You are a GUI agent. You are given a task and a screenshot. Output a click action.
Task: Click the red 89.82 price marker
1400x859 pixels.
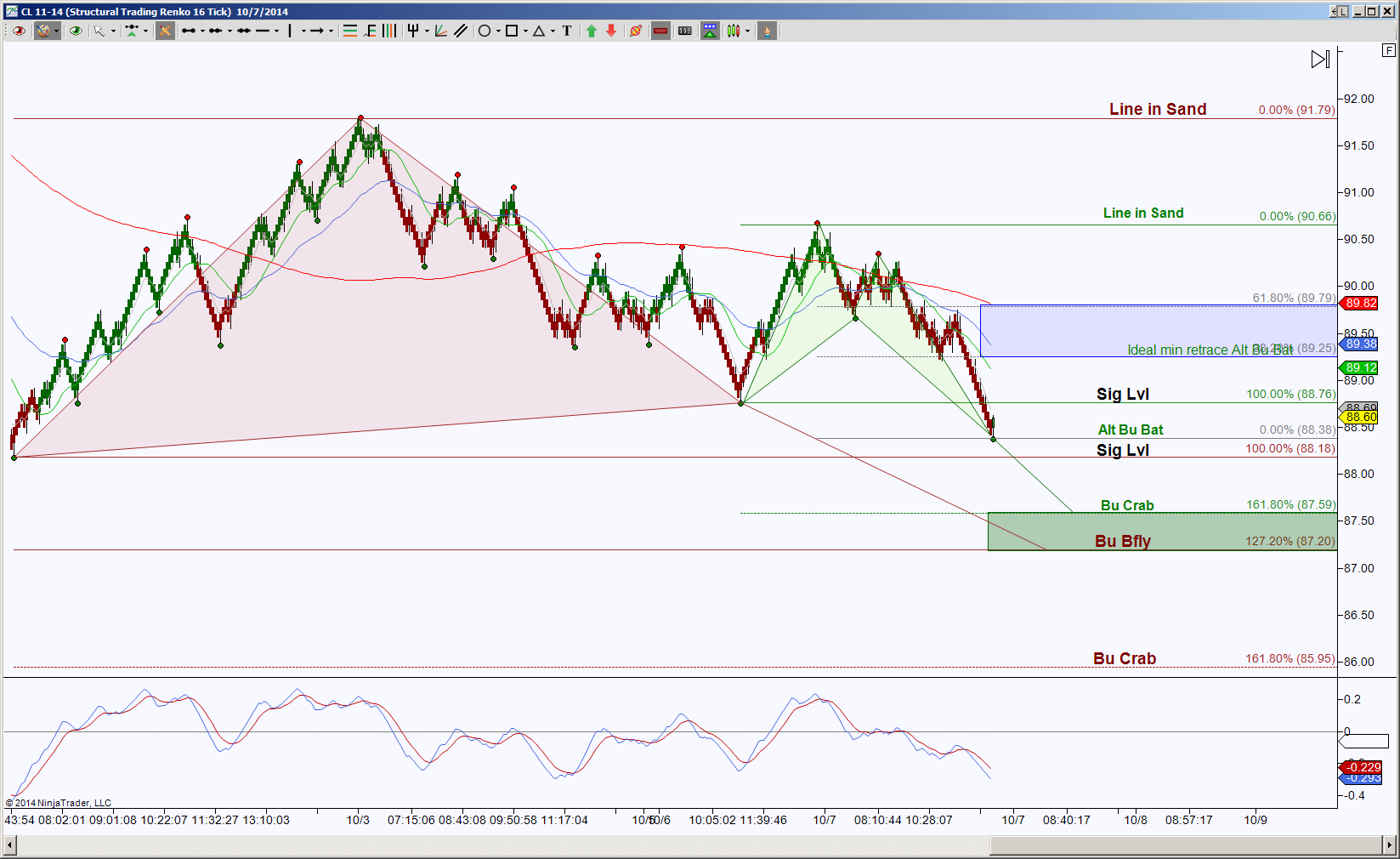1359,304
